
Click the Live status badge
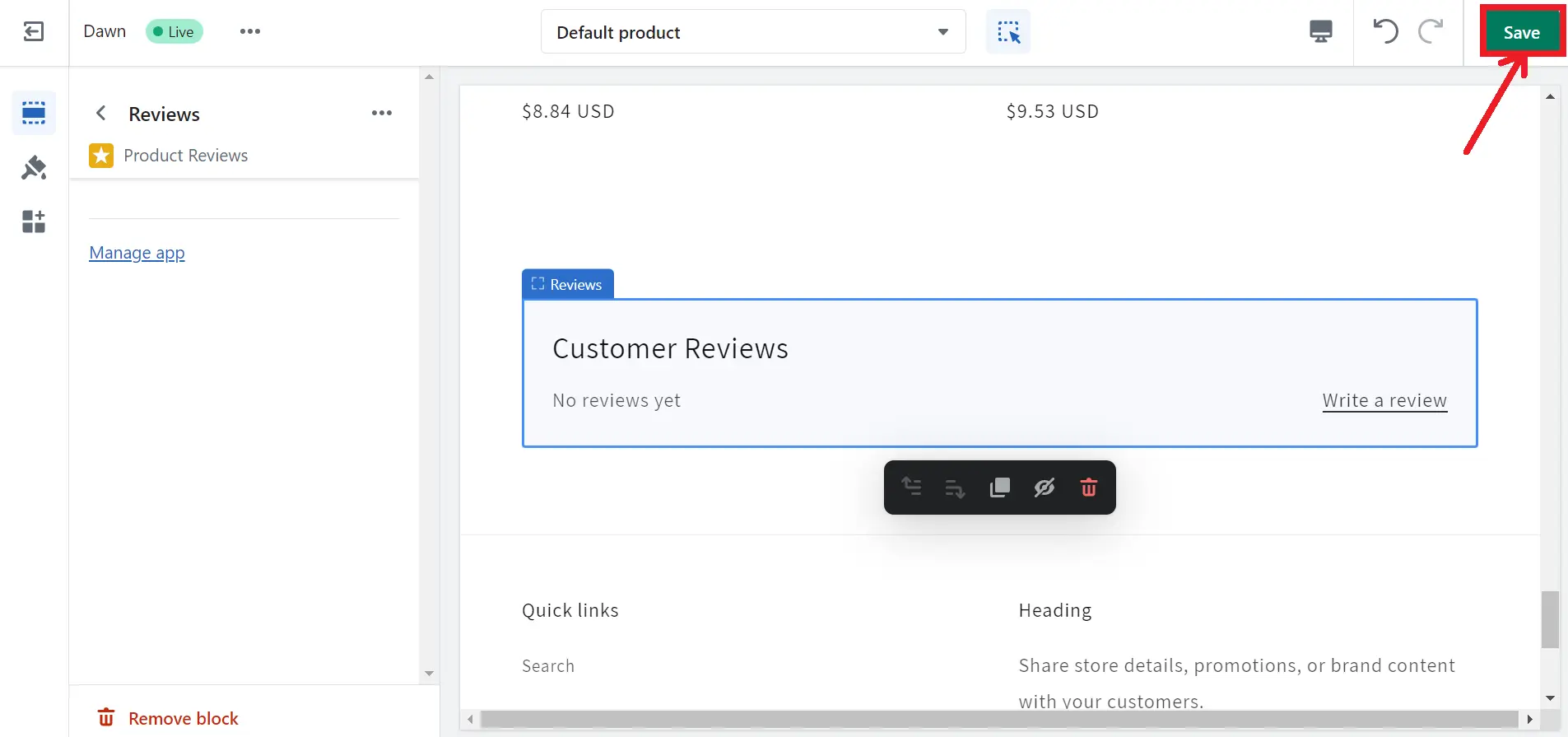click(174, 31)
